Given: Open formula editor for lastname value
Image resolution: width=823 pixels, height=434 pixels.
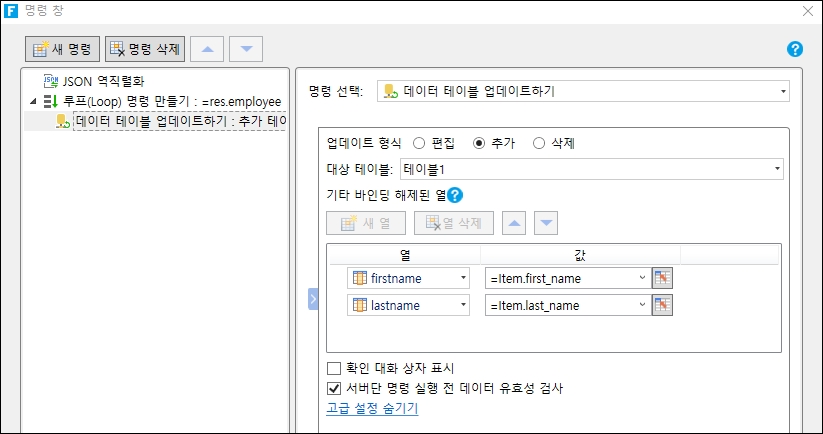Looking at the screenshot, I should pyautogui.click(x=661, y=305).
